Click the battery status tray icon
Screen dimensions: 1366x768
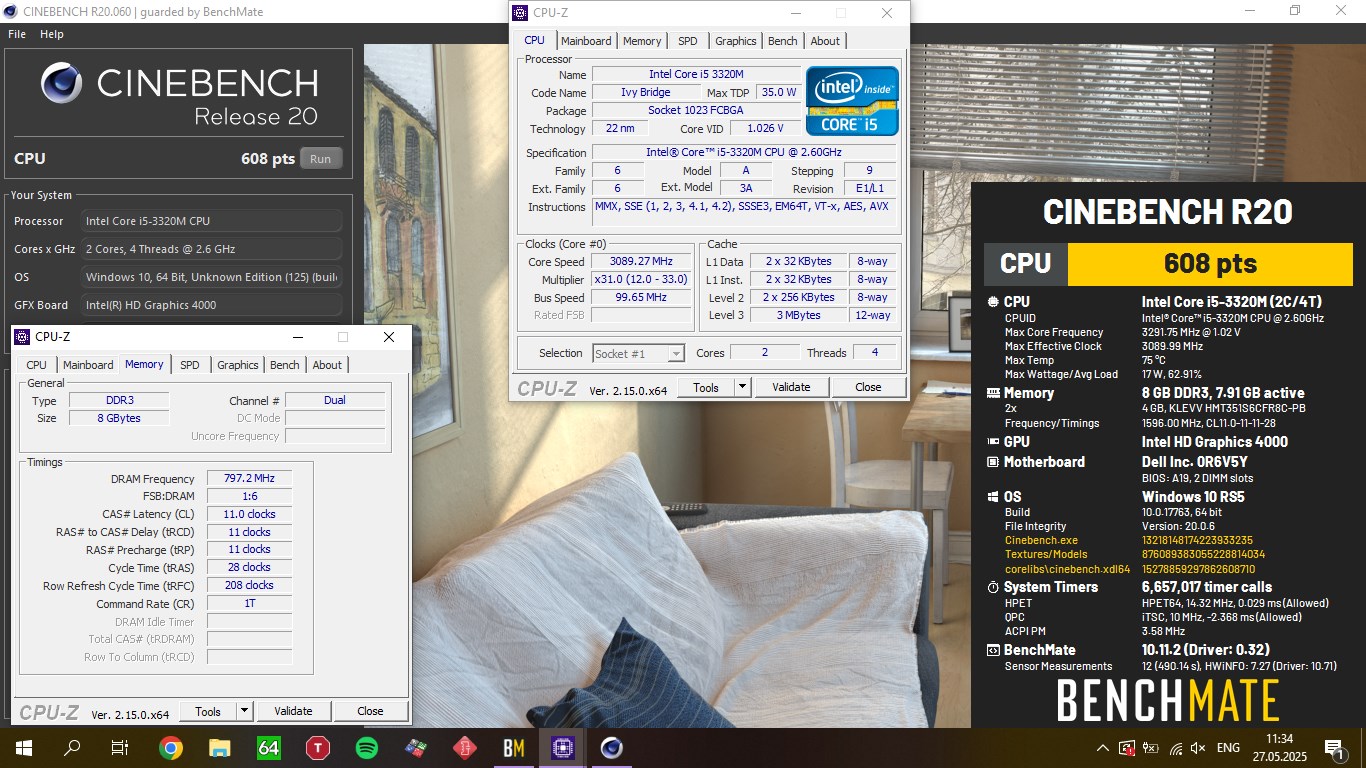(x=1151, y=748)
